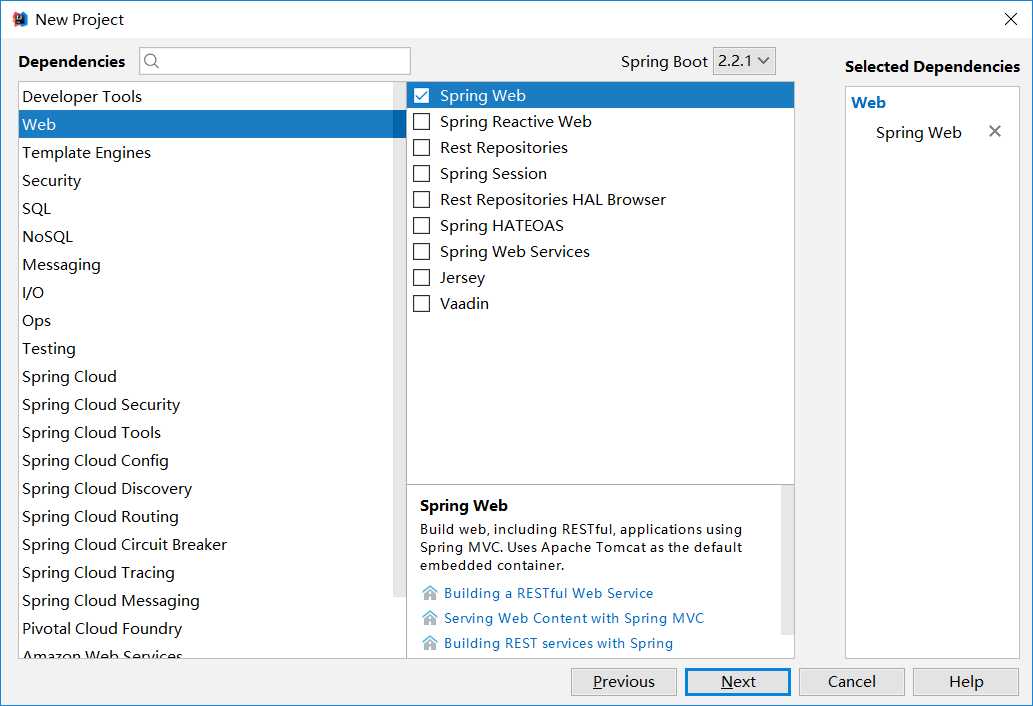Check the Spring HATEOAS checkbox
The width and height of the screenshot is (1033, 706).
tap(422, 225)
